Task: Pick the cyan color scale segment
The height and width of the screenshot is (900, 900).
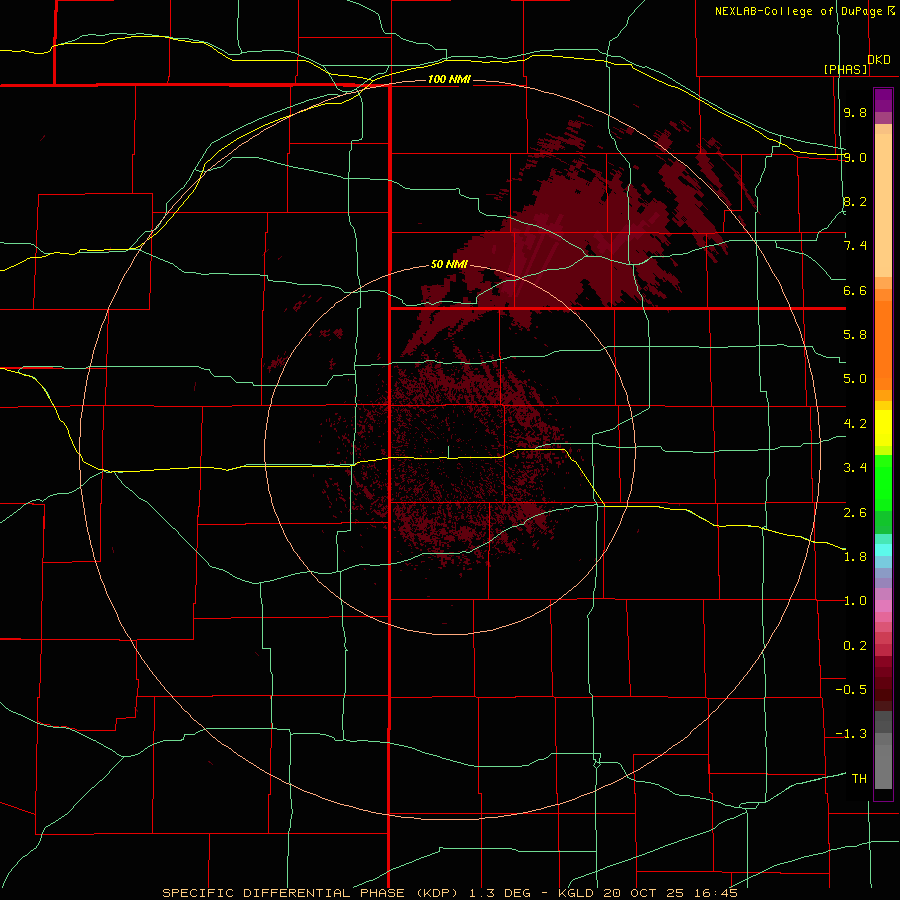Action: click(883, 550)
